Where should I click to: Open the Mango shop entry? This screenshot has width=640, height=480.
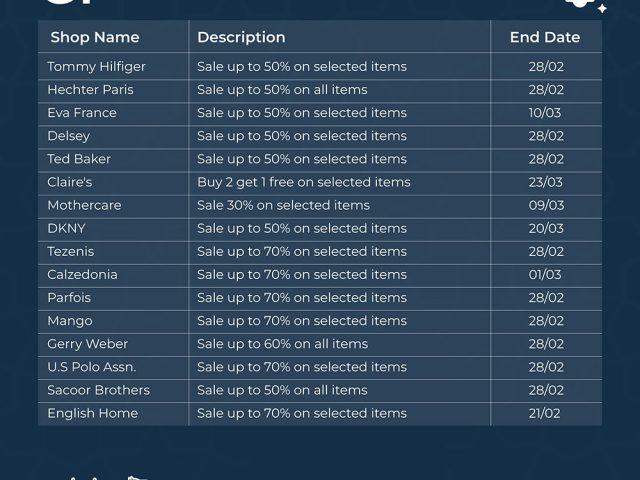tap(69, 321)
